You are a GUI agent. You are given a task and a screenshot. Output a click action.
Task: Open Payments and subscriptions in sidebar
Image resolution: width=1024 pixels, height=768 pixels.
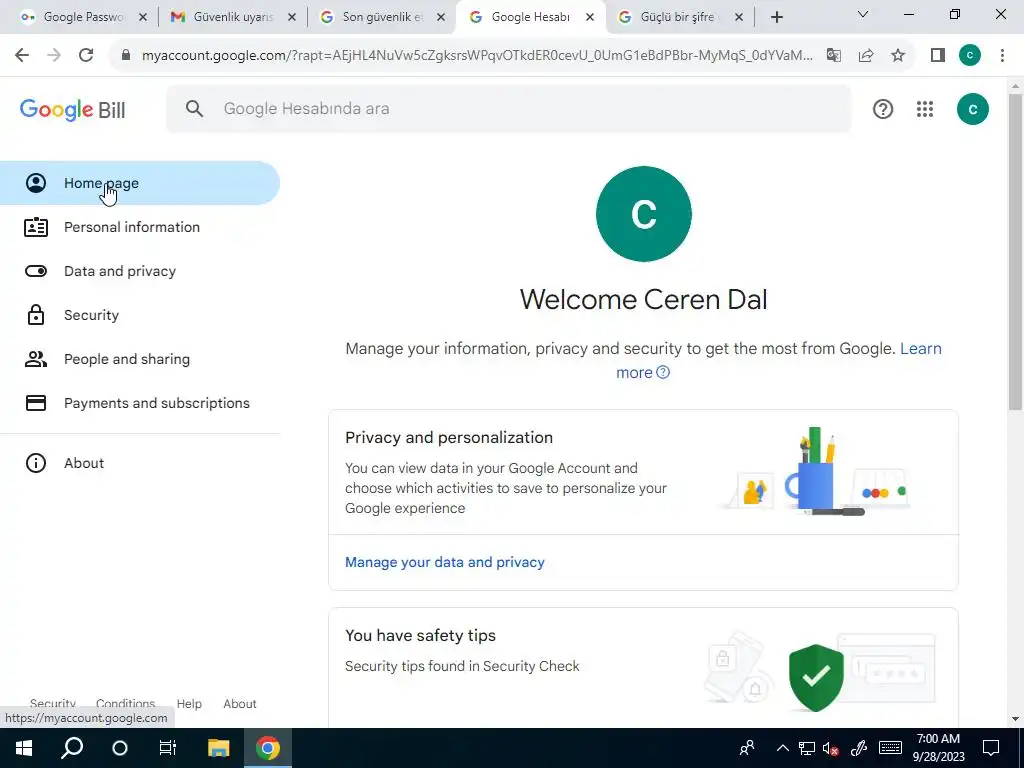[140, 403]
